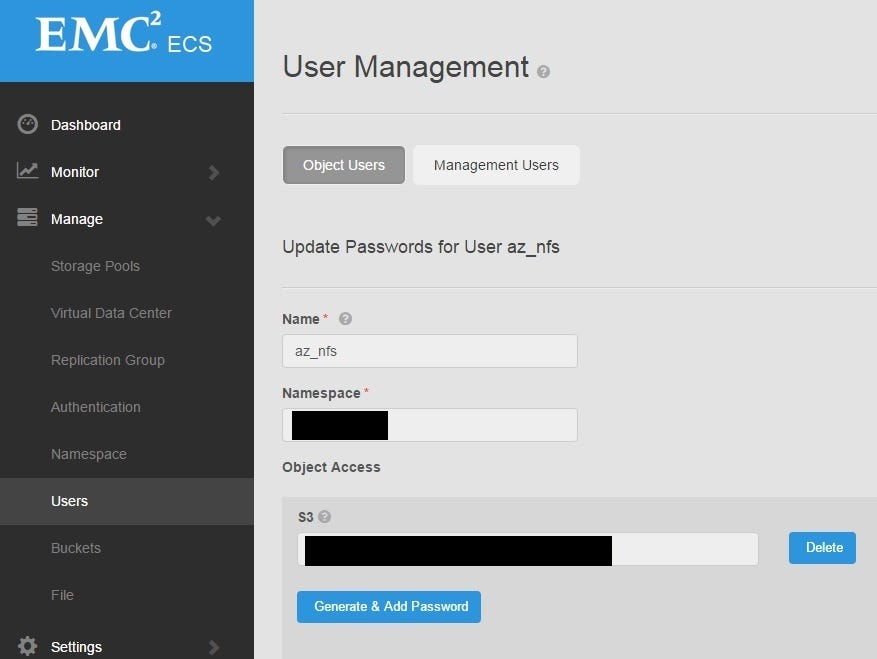Click the Monitor chart icon in sidebar

27,171
